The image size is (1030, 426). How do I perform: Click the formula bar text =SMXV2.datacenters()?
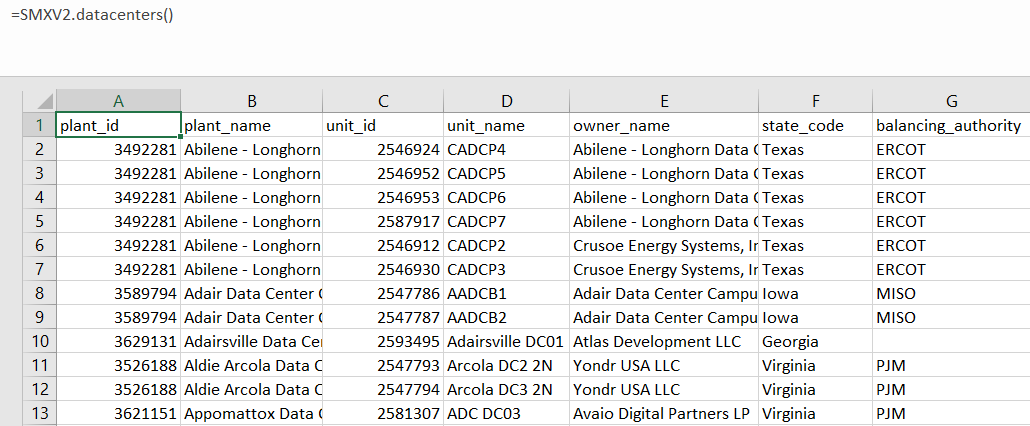tap(92, 14)
